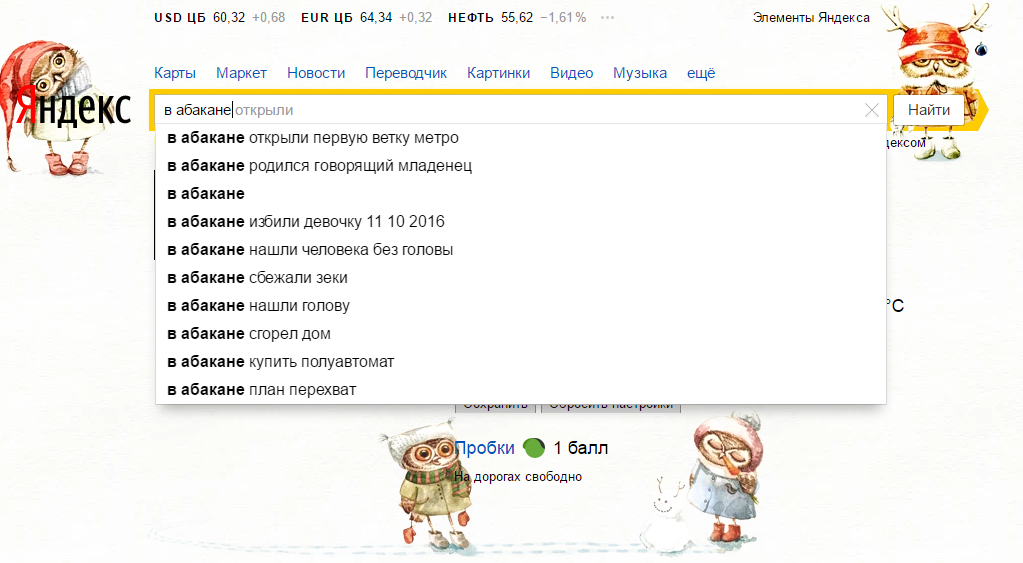
Task: Select the plain 'в абакане' suggestion
Action: click(x=521, y=194)
